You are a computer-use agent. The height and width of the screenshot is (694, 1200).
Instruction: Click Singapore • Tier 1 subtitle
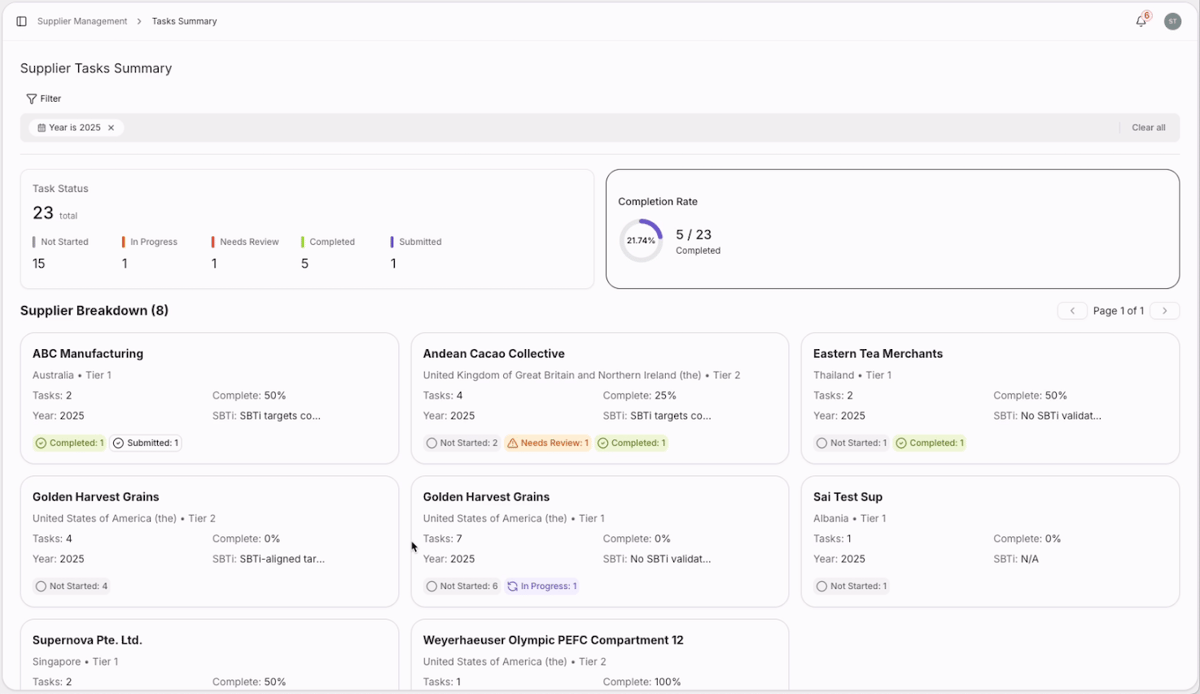click(75, 662)
